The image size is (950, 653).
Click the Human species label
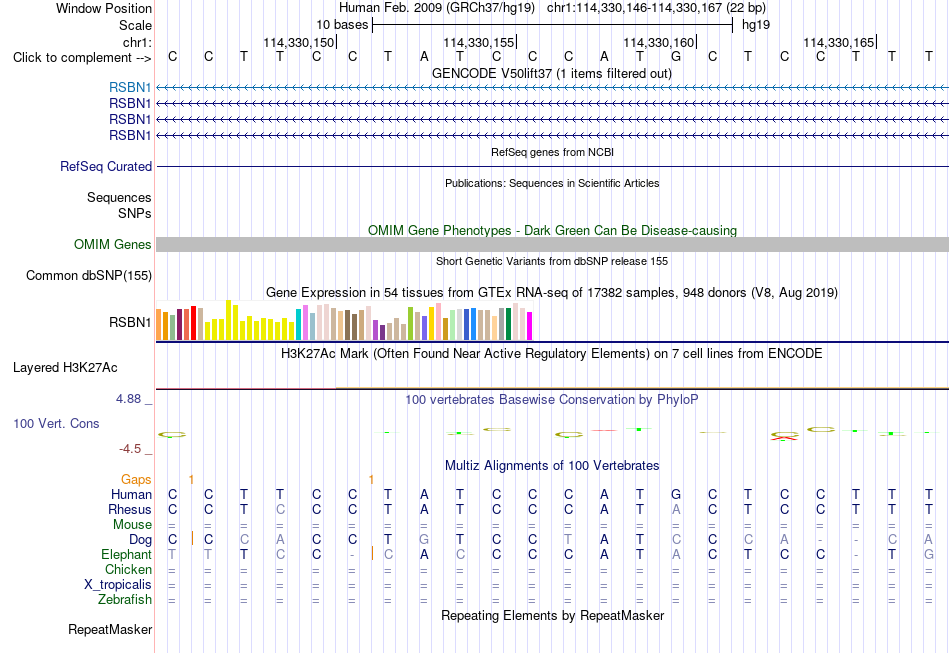131,495
